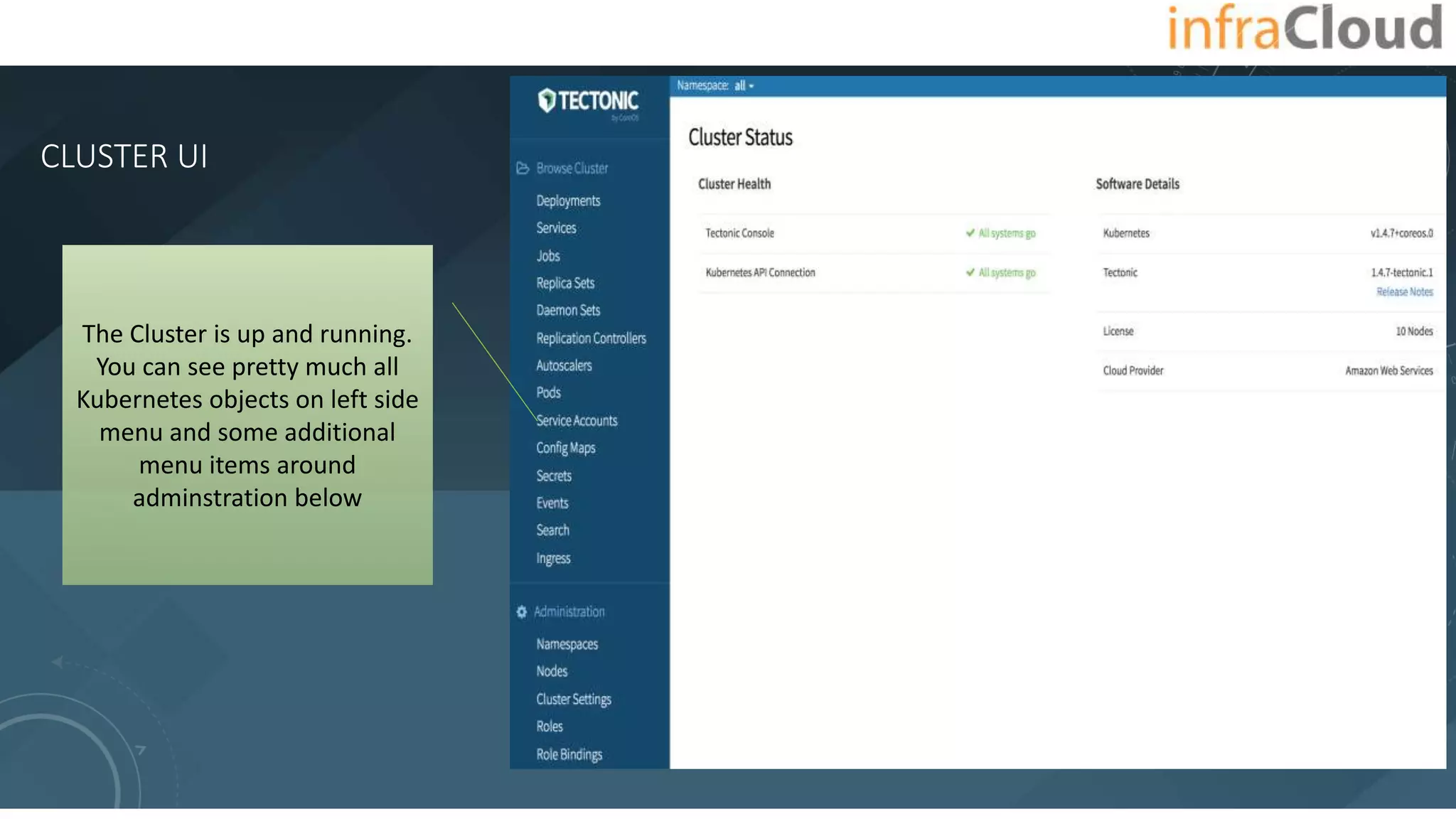Click the Cluster Status heading
Screen dimensions: 1456x819
point(740,137)
